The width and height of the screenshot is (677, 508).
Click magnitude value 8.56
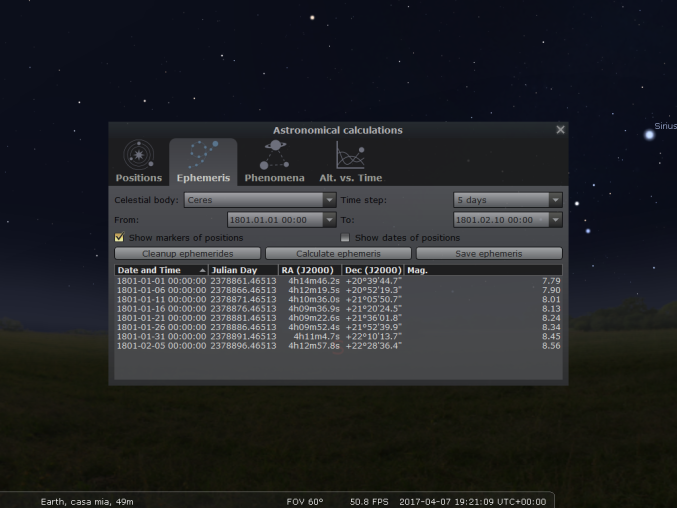tap(551, 346)
